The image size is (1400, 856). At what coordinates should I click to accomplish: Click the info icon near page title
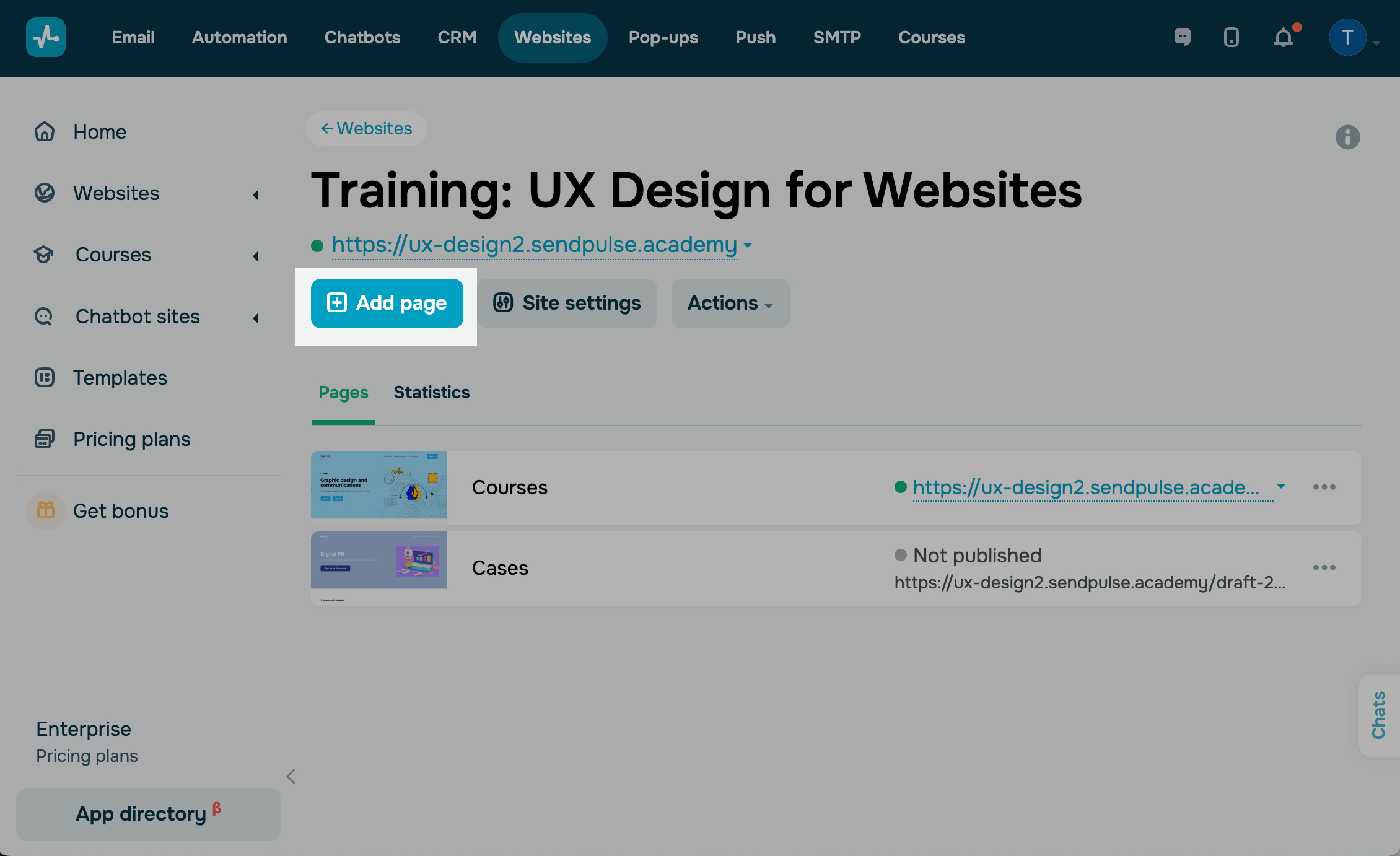1347,137
